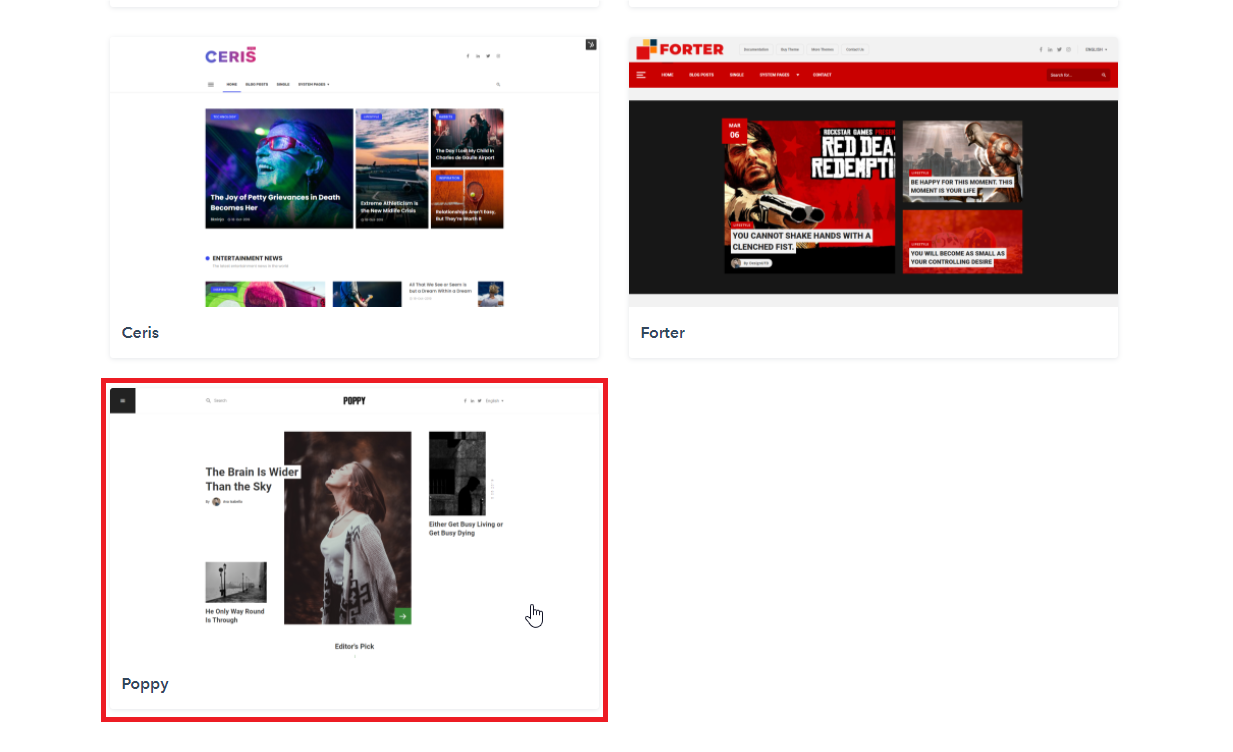The height and width of the screenshot is (752, 1233).
Task: Select the Red Dead Redemption featured image
Action: click(809, 196)
